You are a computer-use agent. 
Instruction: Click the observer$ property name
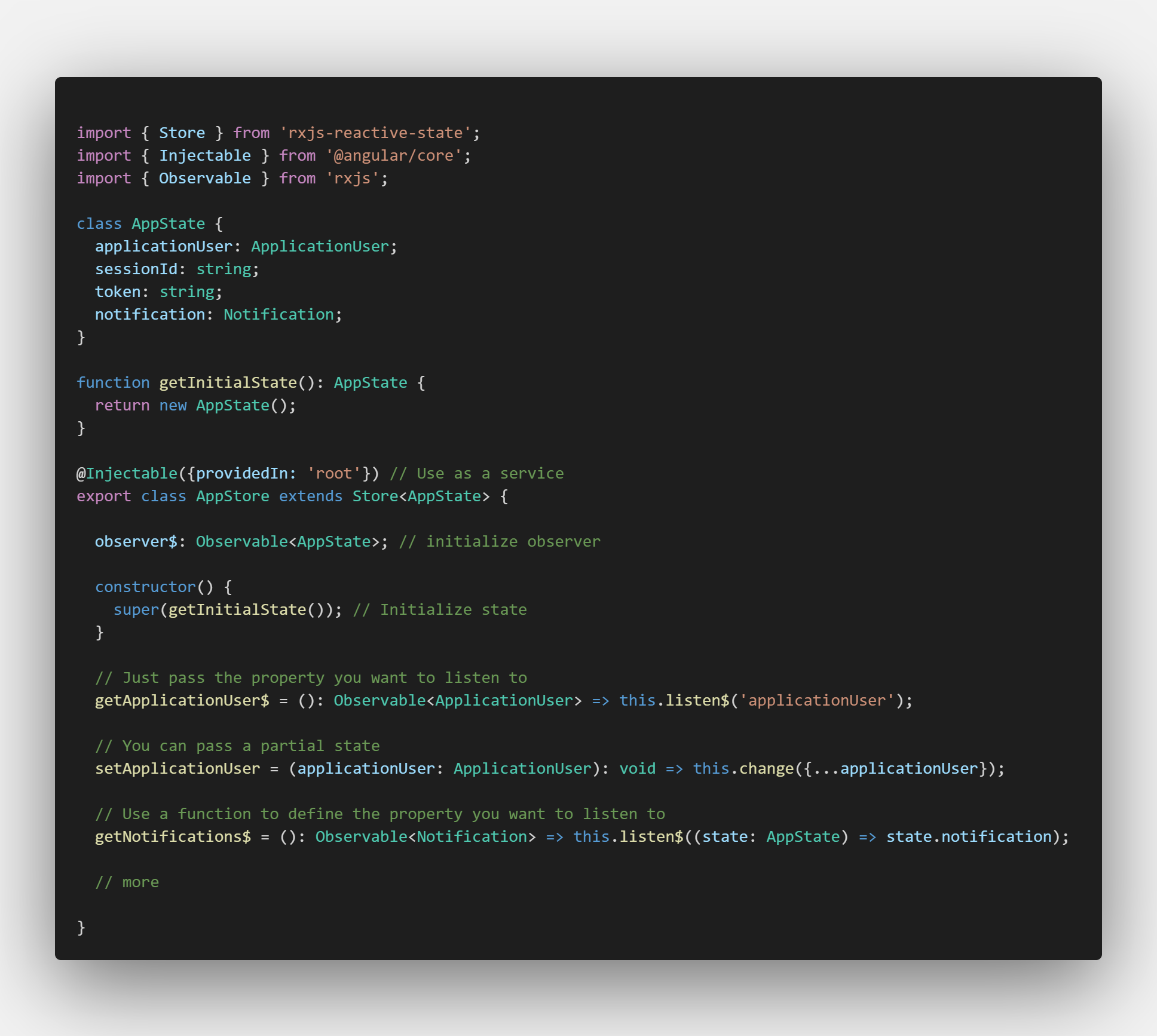pyautogui.click(x=136, y=541)
